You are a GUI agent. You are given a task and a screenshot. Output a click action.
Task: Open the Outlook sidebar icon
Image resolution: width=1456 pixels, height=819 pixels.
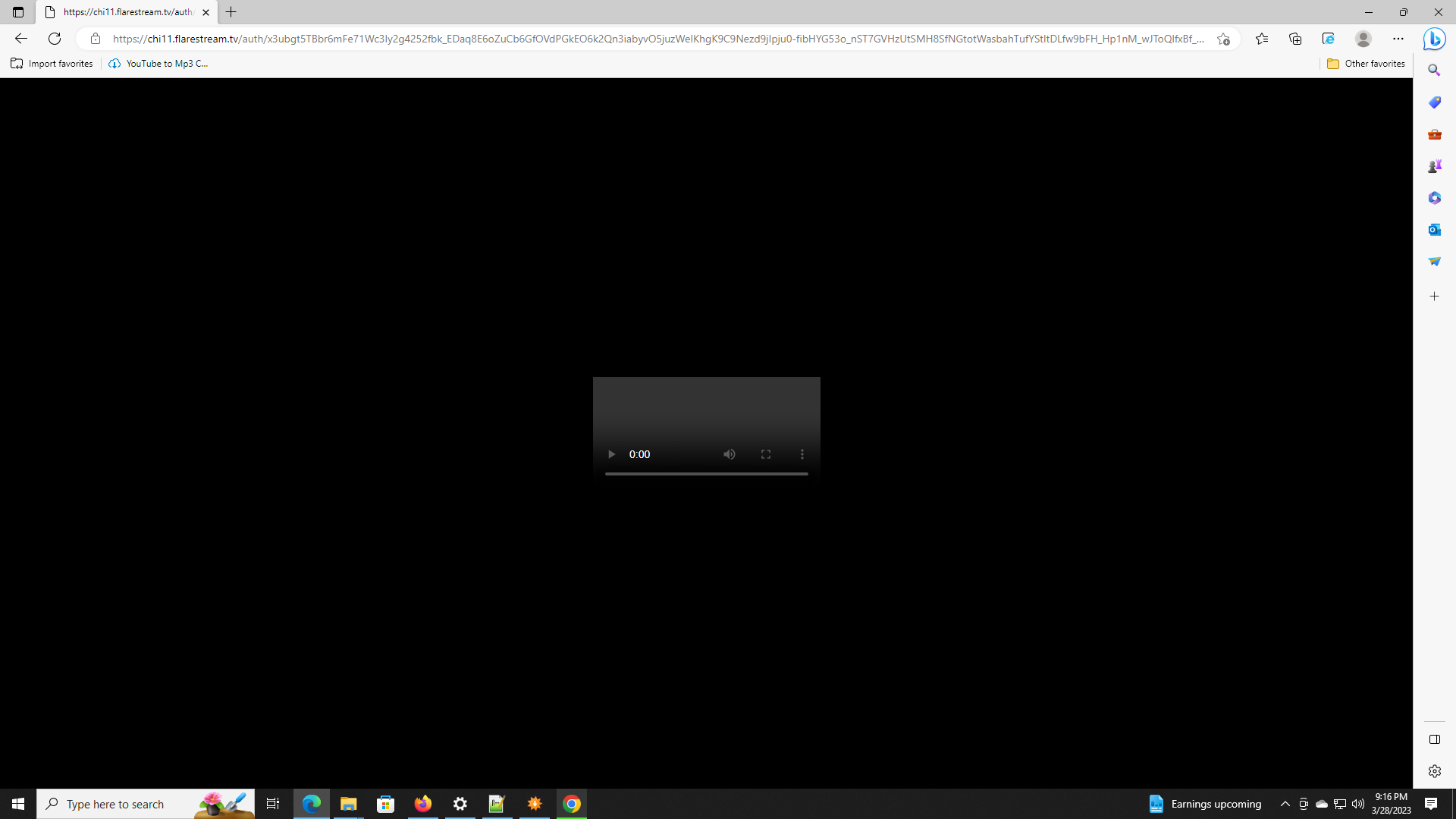click(x=1434, y=230)
